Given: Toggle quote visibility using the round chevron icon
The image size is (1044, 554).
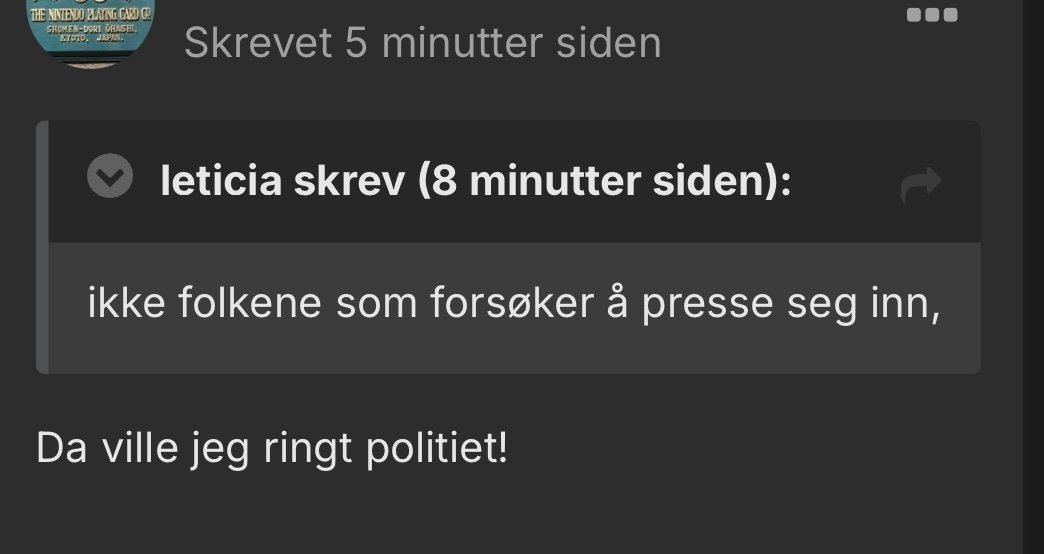Looking at the screenshot, I should [x=110, y=176].
